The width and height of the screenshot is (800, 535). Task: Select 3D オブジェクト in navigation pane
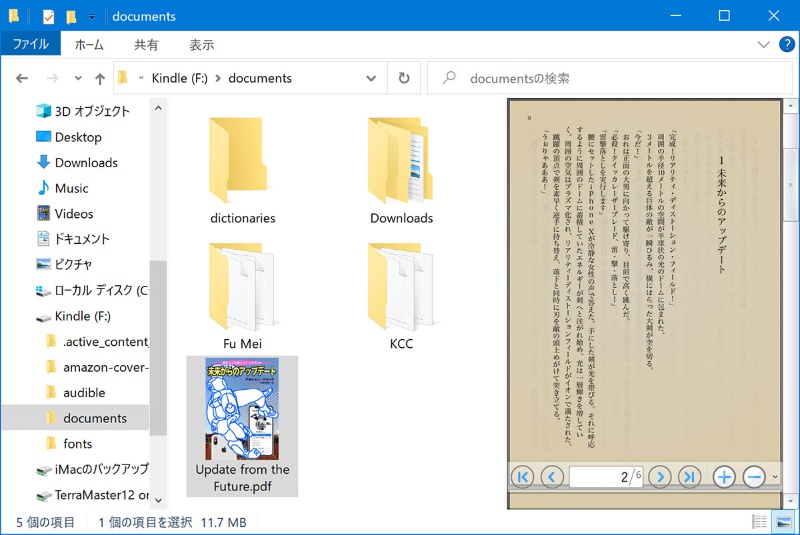[83, 111]
